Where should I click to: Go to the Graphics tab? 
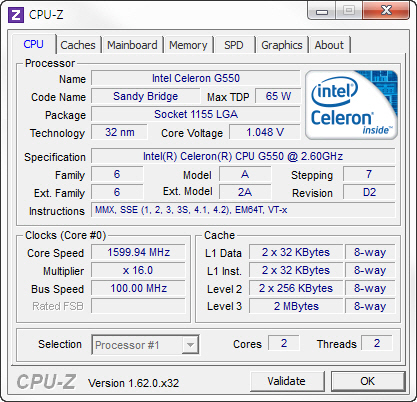[282, 45]
